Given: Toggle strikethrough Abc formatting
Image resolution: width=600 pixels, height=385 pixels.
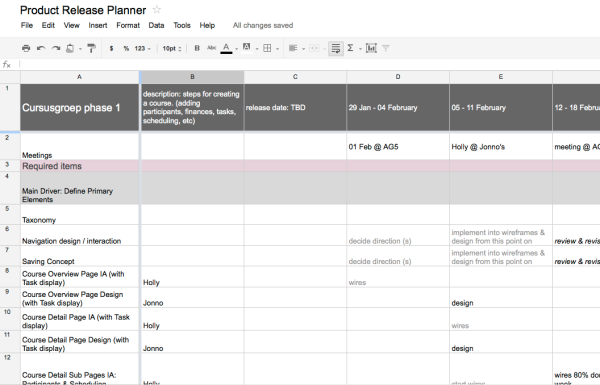Looking at the screenshot, I should click(x=211, y=48).
